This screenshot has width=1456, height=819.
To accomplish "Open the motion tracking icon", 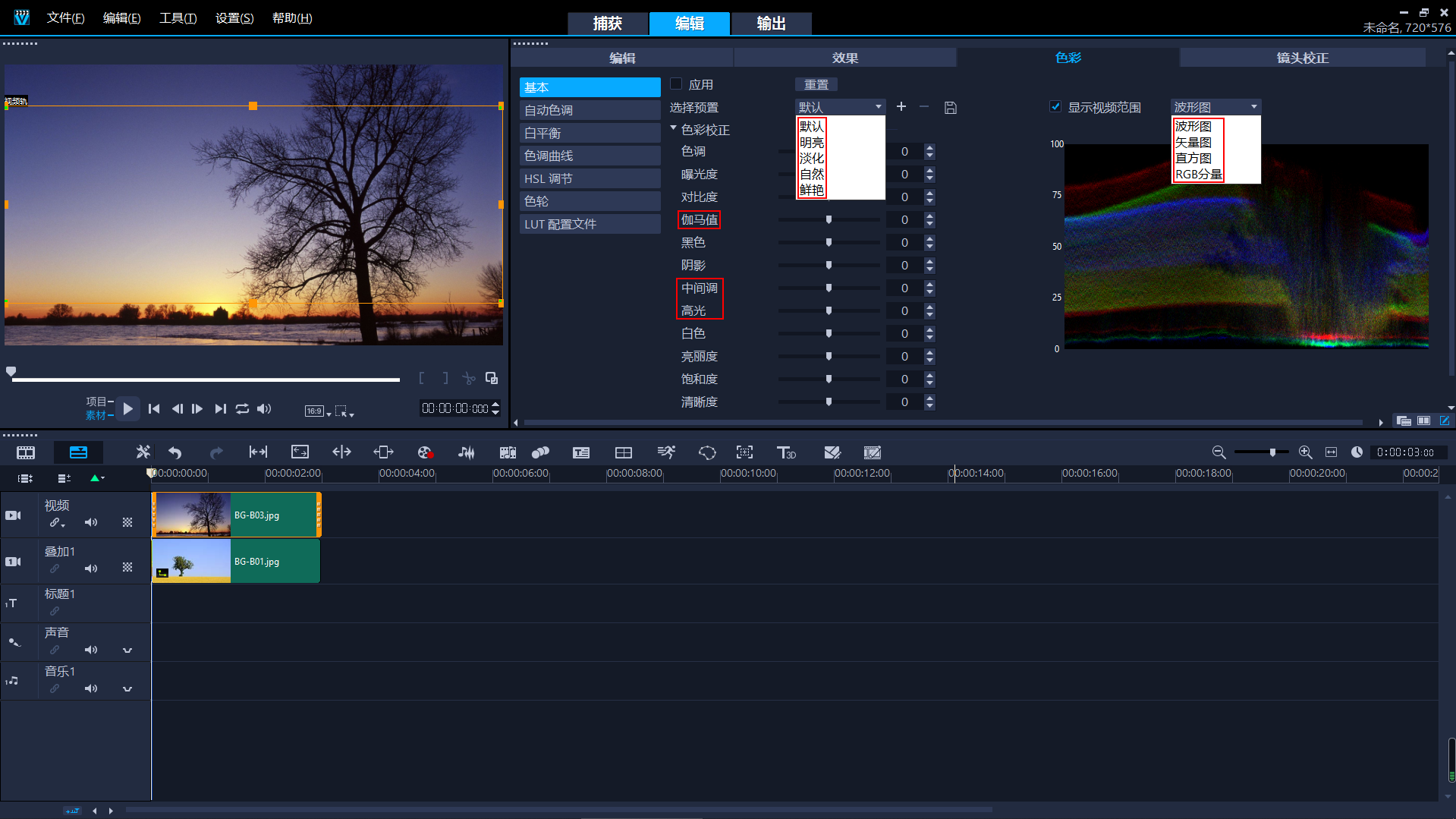I will 744,452.
